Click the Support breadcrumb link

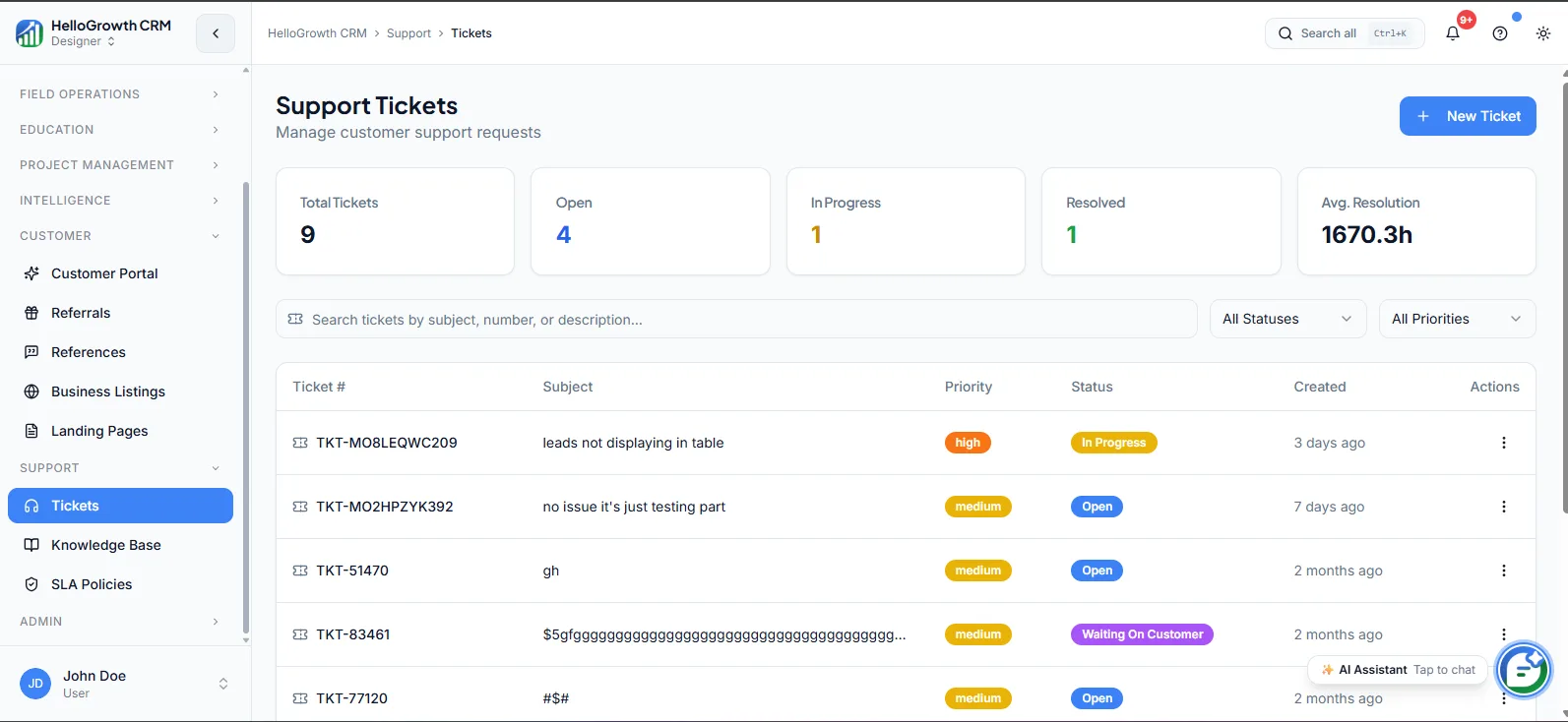[x=408, y=33]
